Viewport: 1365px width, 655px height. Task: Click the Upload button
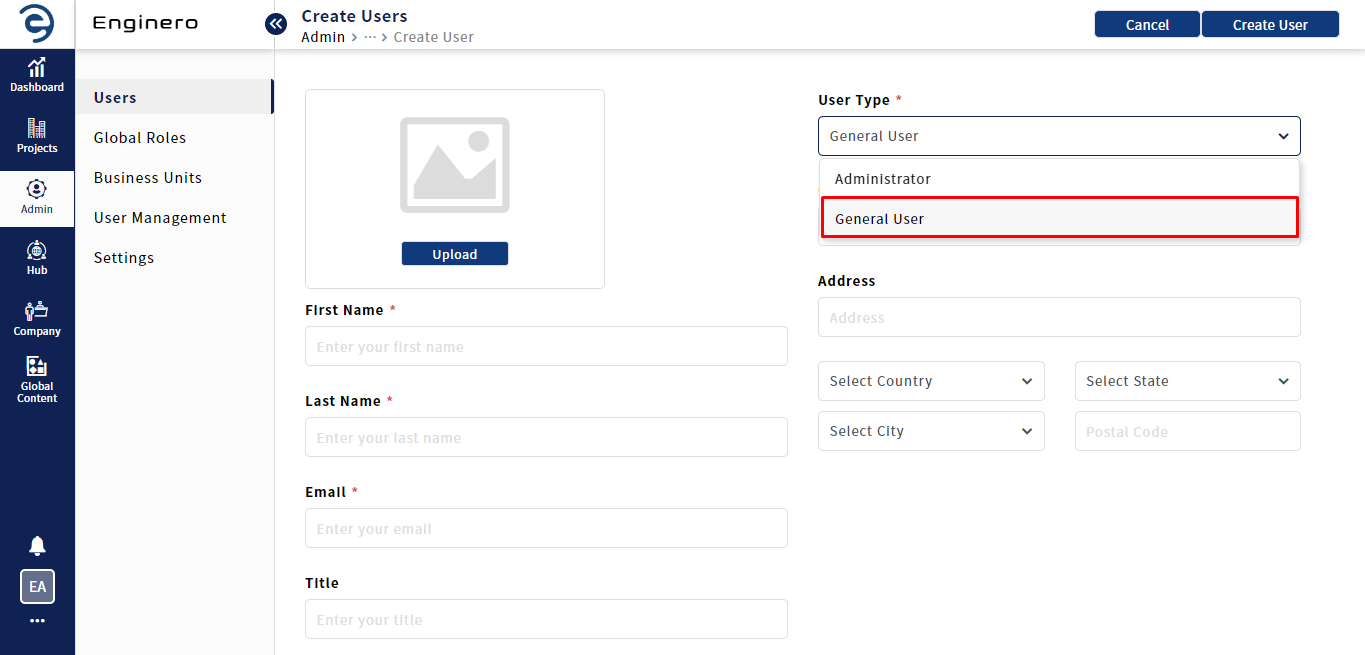[x=455, y=254]
